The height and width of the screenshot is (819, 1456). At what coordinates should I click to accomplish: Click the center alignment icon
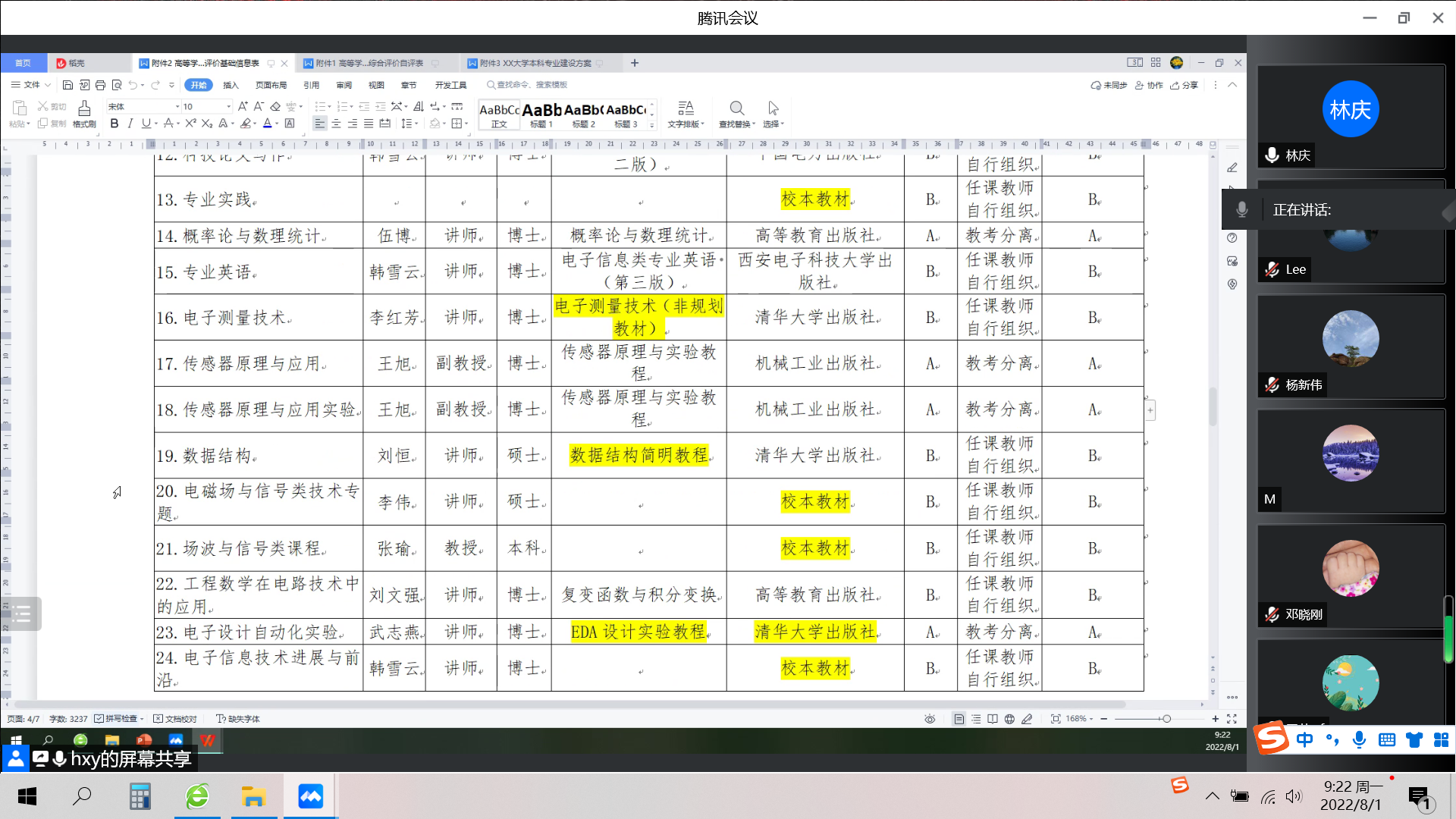pos(336,124)
